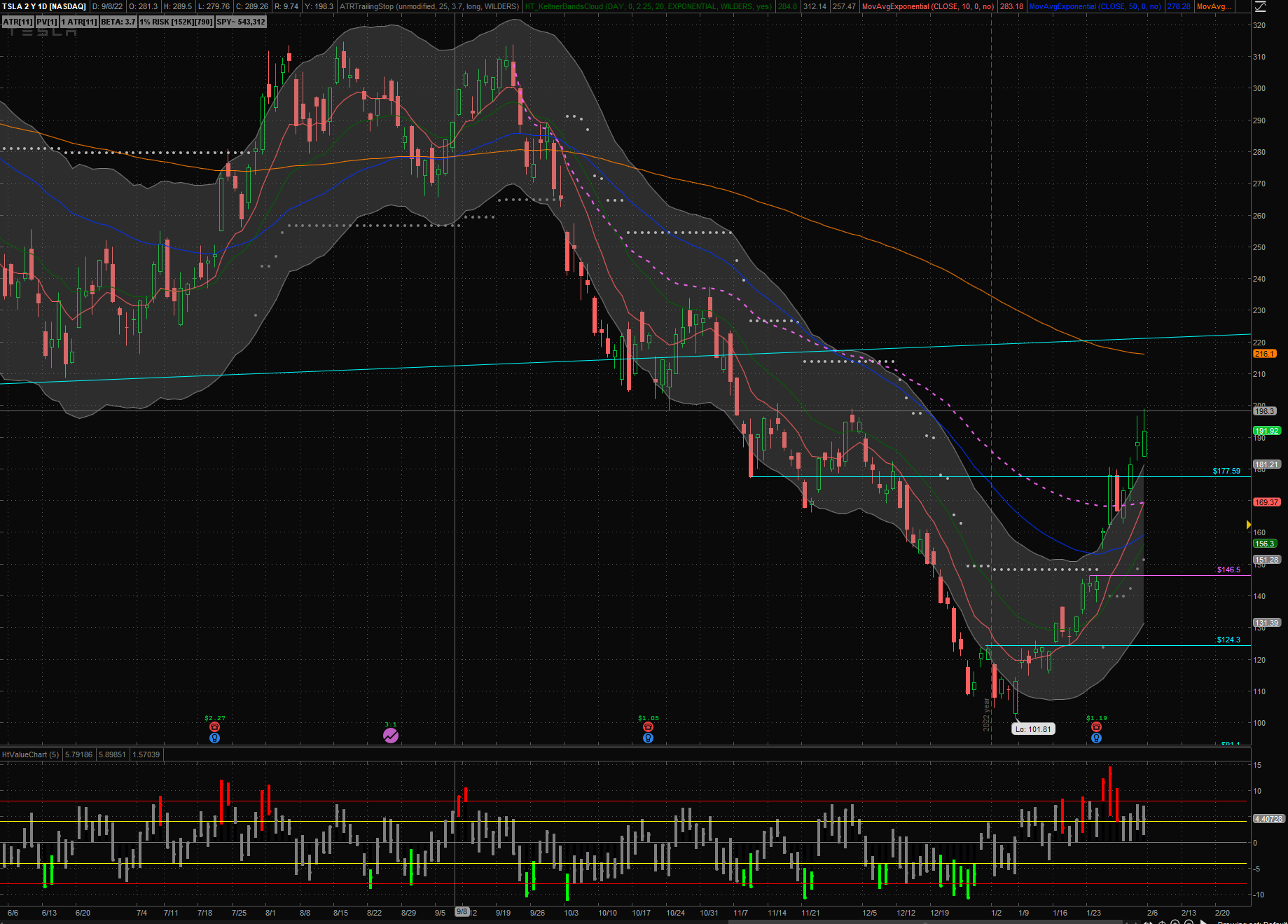Click the $177.59 price level label
This screenshot has height=924, width=1288.
tap(1226, 471)
